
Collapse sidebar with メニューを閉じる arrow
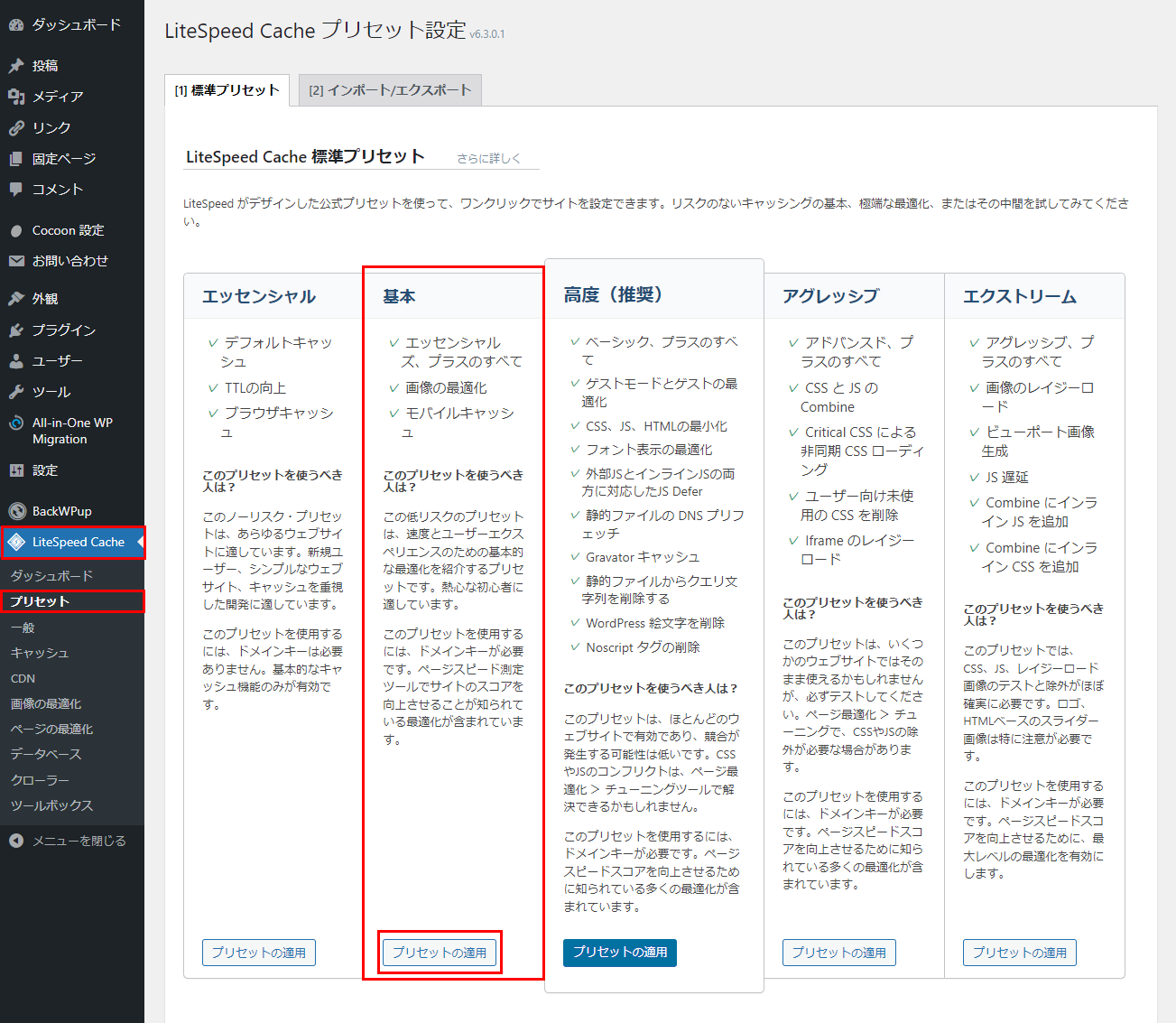(x=16, y=841)
